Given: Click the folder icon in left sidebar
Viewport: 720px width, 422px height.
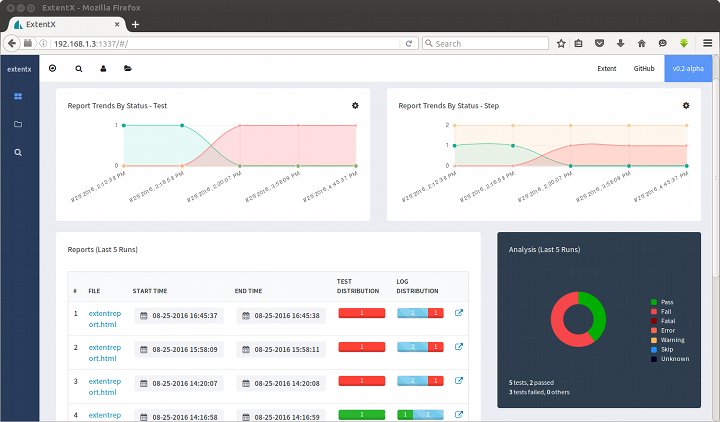Looking at the screenshot, I should pos(18,124).
